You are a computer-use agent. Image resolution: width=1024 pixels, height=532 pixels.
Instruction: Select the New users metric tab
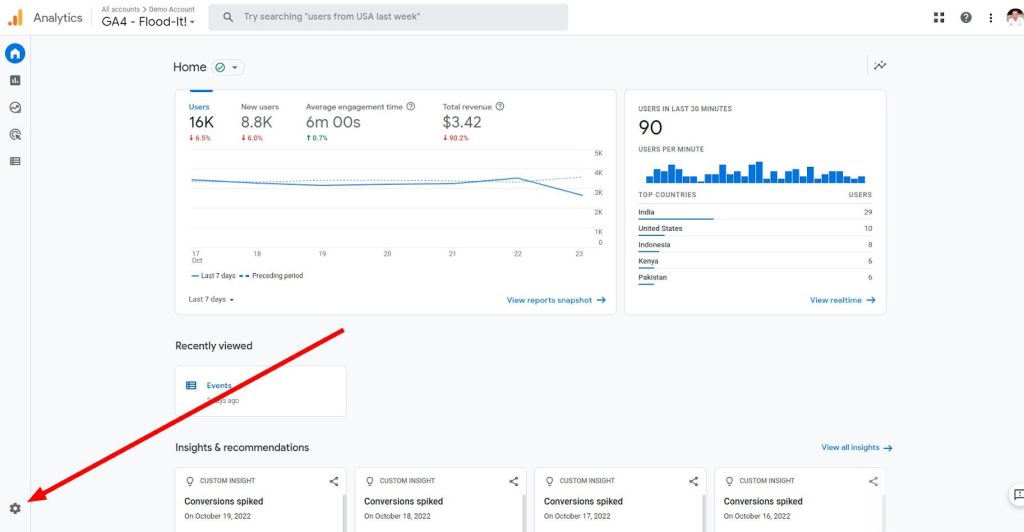click(259, 121)
